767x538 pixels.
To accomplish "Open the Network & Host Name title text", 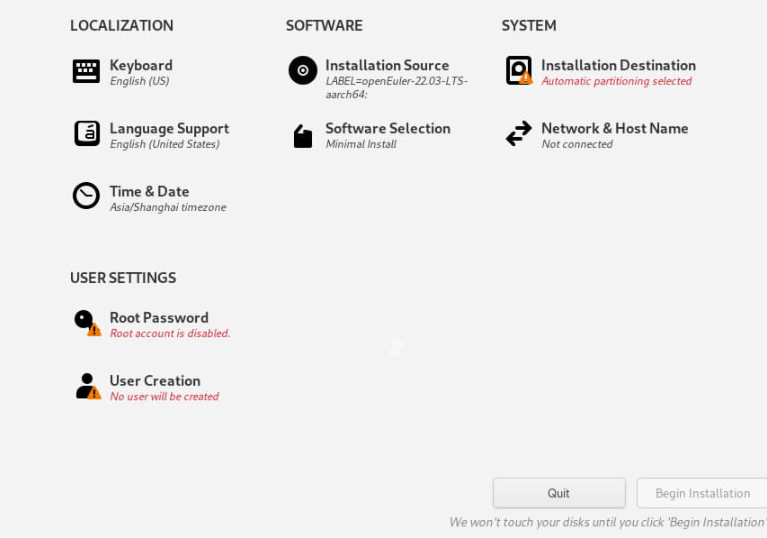I will coord(614,128).
